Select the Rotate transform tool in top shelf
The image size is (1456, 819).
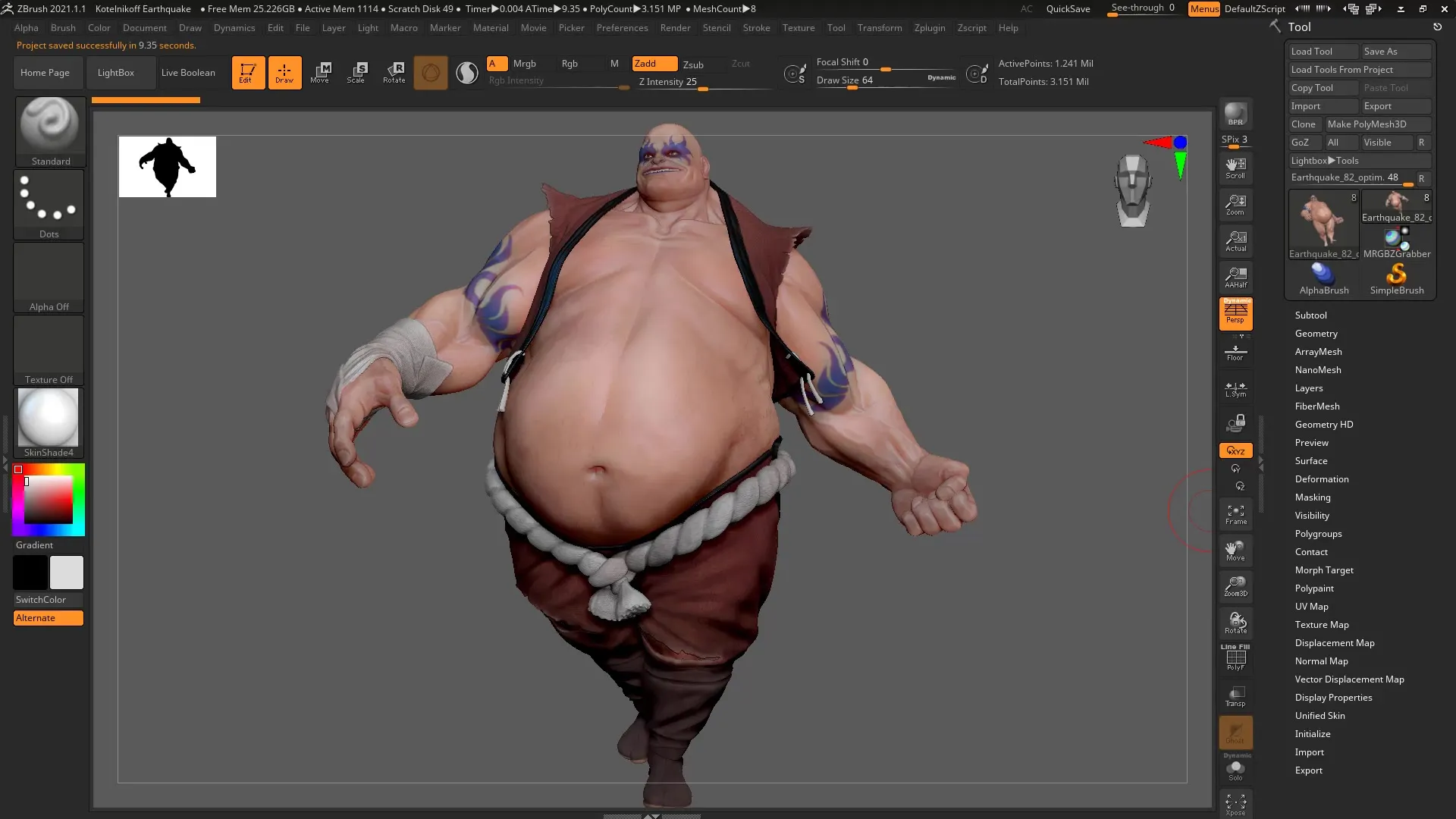(394, 73)
